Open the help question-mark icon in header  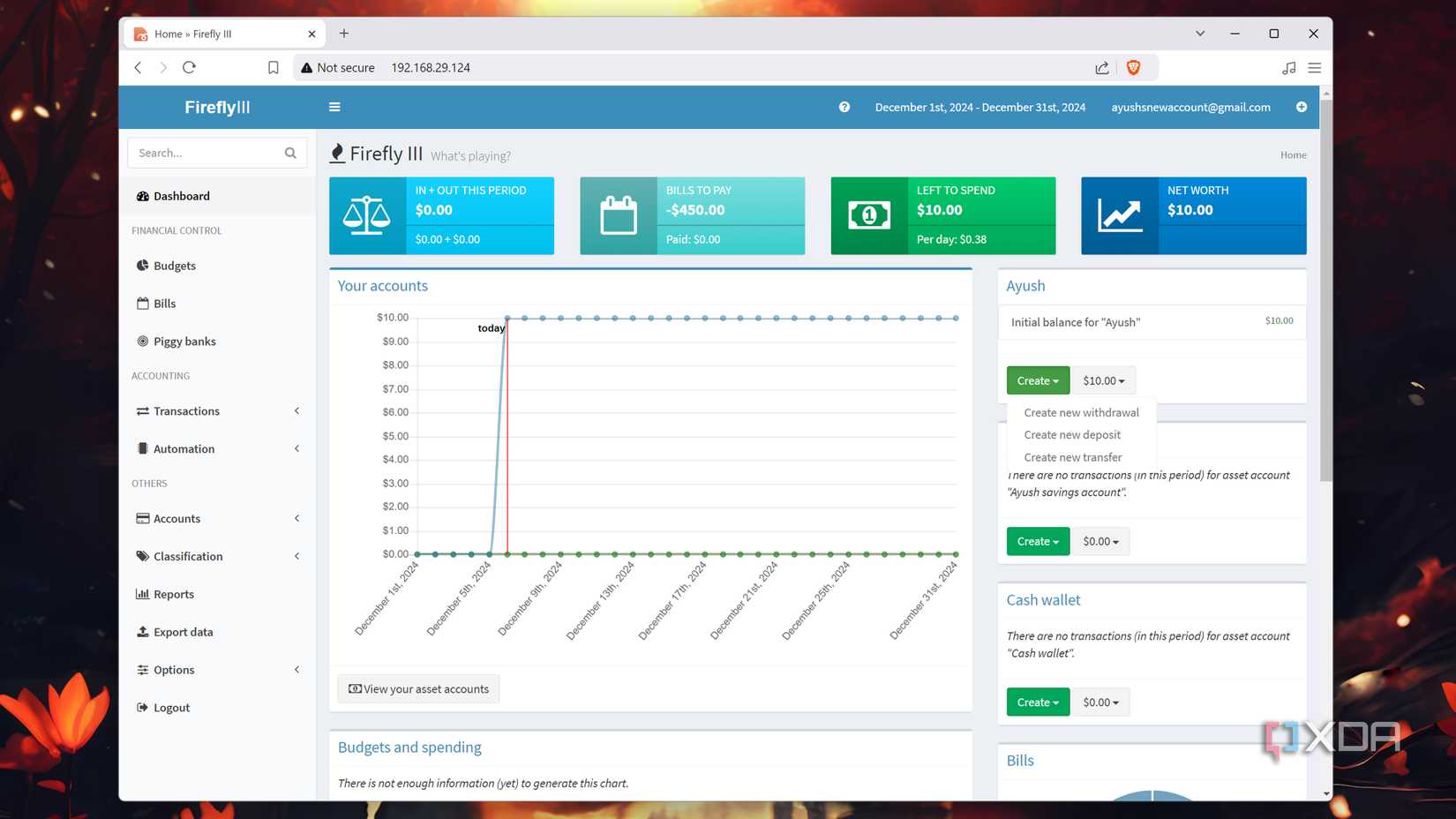click(844, 107)
